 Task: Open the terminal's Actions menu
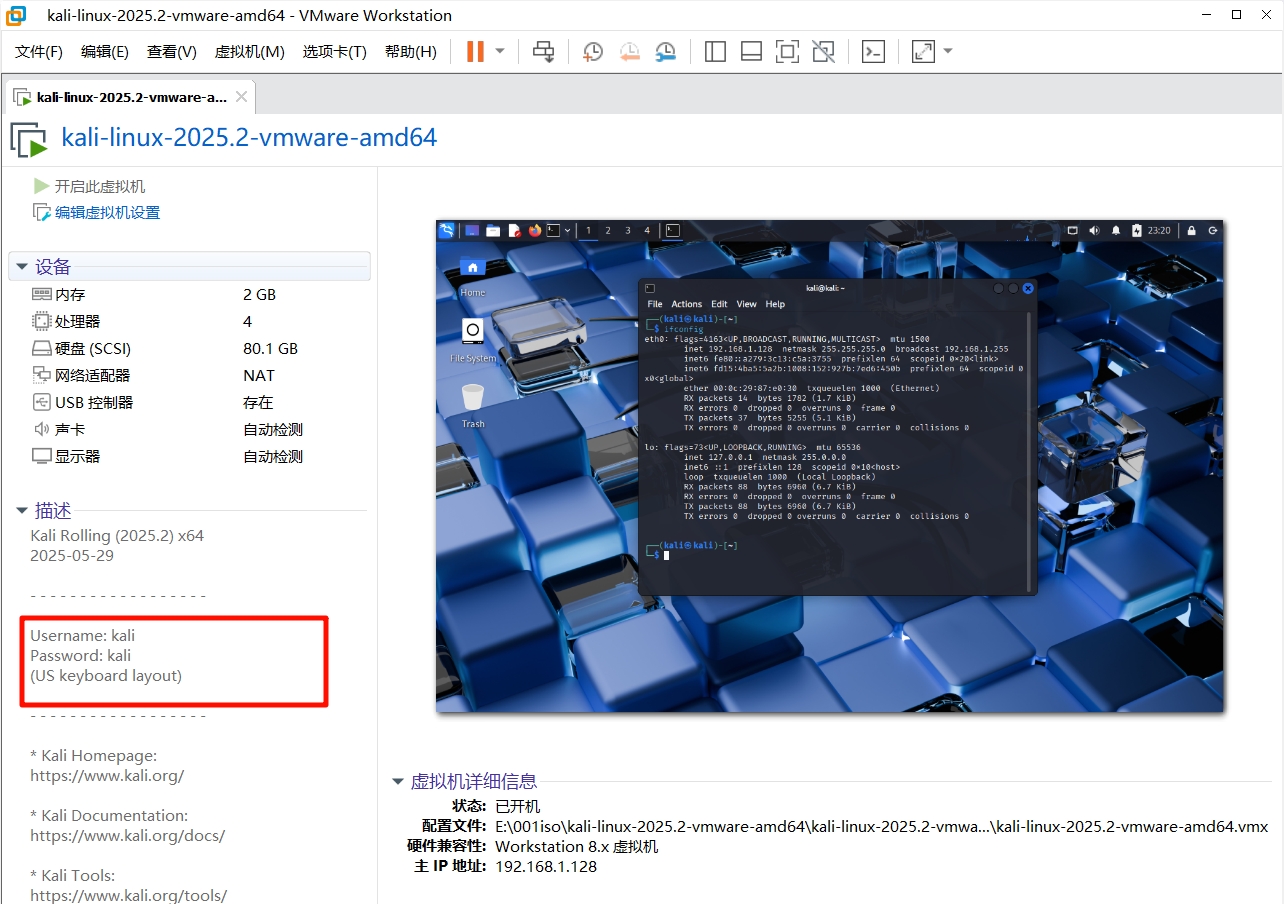686,304
